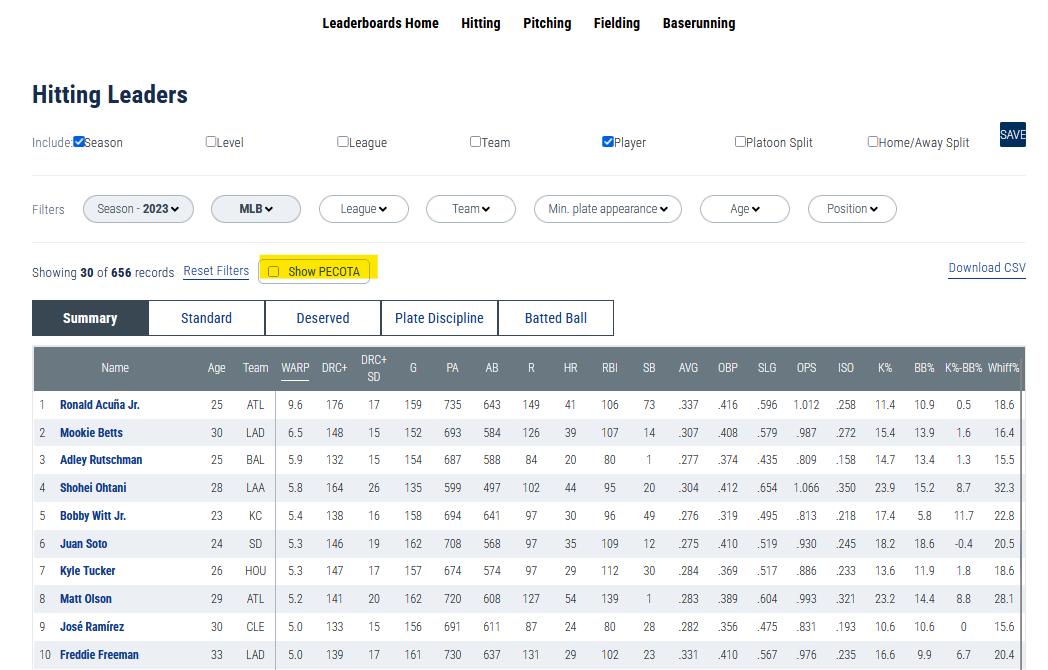This screenshot has height=670, width=1048.
Task: Open Bobby Witt Jr. player page
Action: click(93, 516)
